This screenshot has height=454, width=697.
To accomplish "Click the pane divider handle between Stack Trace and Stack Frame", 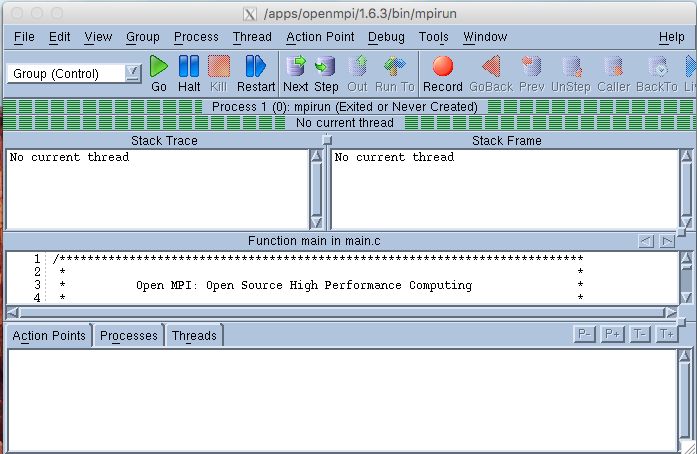I will pyautogui.click(x=327, y=140).
